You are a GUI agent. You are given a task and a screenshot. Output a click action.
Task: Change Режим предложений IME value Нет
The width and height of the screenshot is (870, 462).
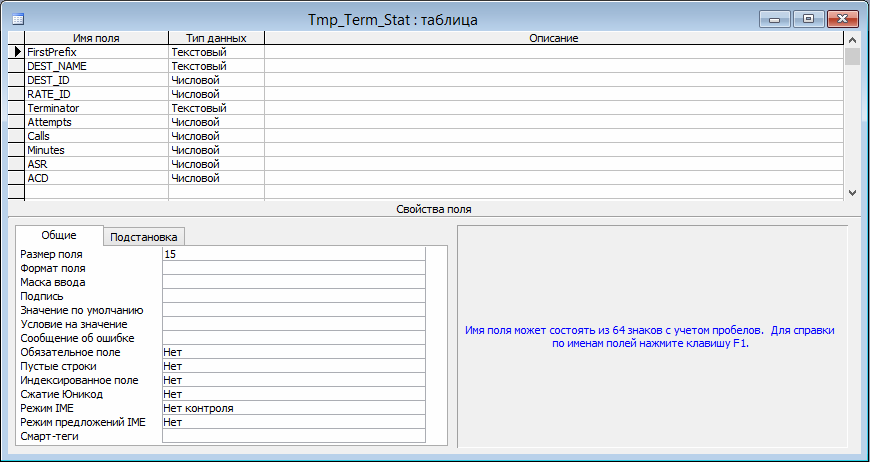click(294, 422)
